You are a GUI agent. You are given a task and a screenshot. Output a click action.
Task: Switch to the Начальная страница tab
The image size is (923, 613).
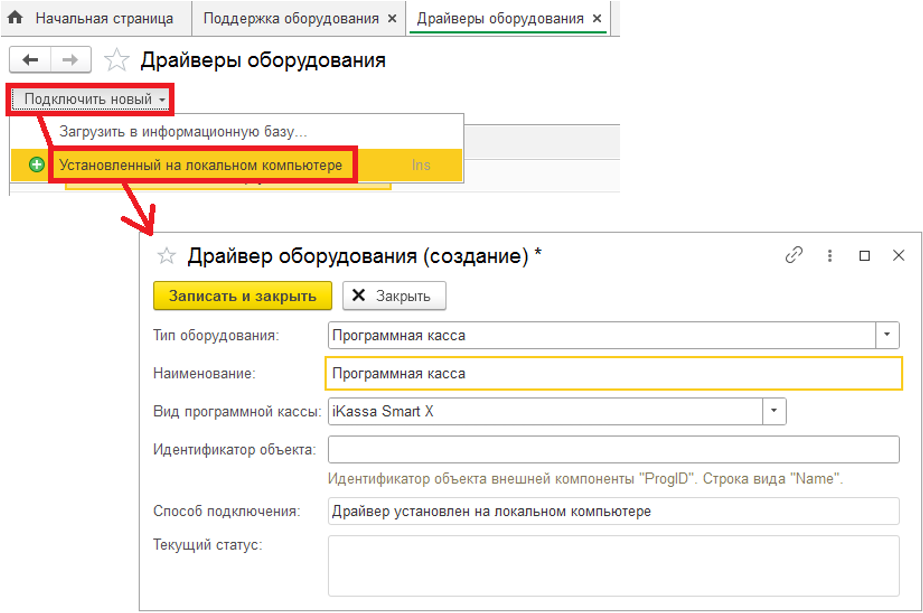point(103,19)
